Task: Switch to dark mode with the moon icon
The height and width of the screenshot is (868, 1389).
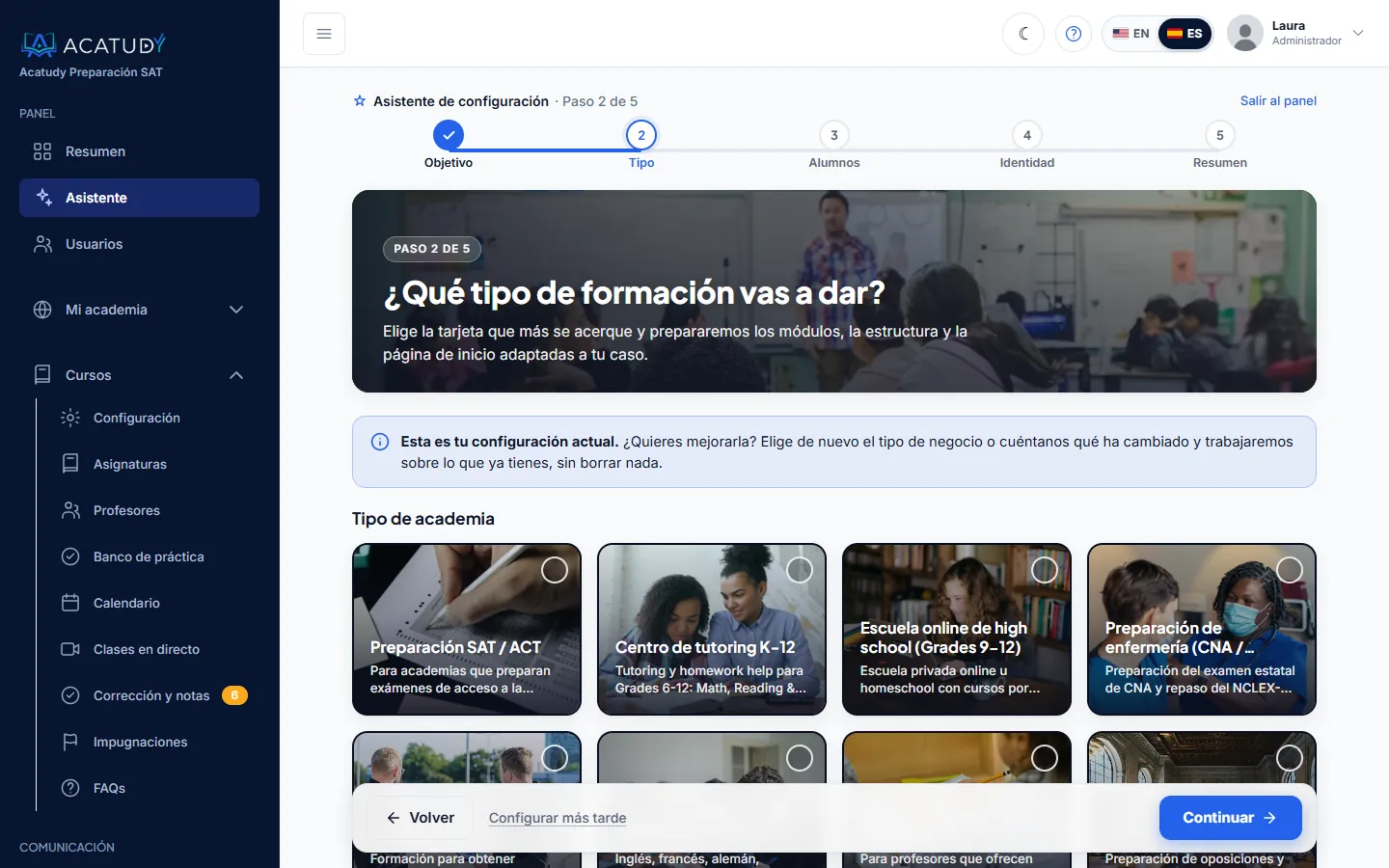Action: [1023, 34]
